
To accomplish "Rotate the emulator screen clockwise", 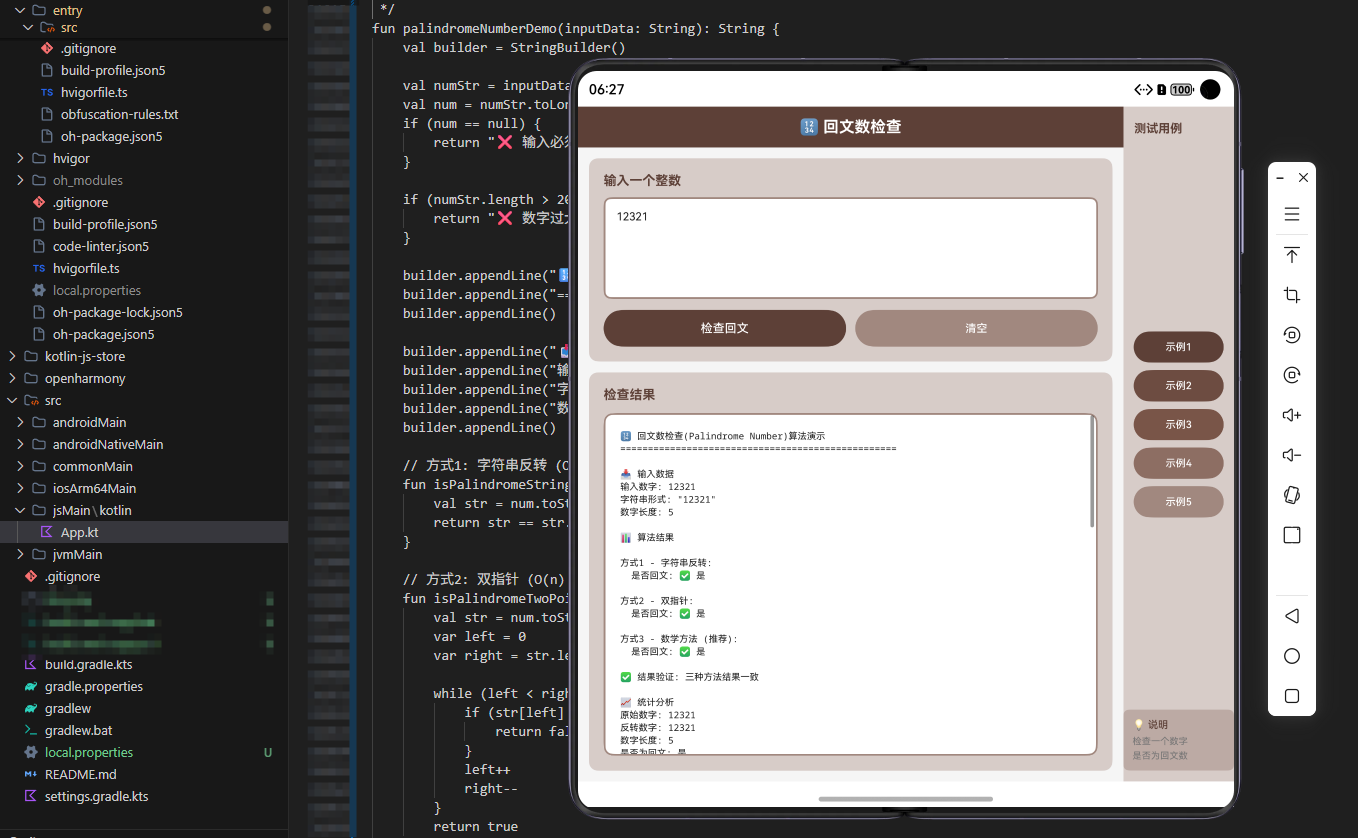I will tap(1292, 375).
